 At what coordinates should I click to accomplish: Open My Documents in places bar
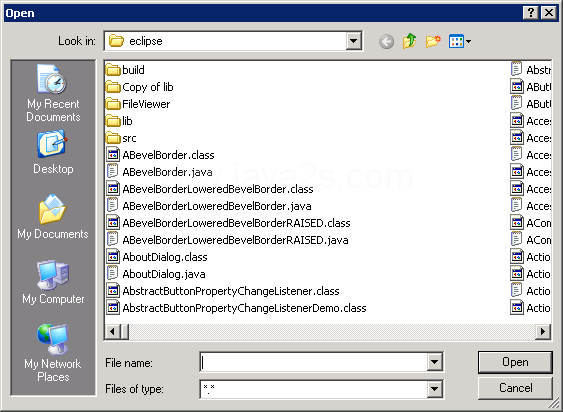pos(53,217)
